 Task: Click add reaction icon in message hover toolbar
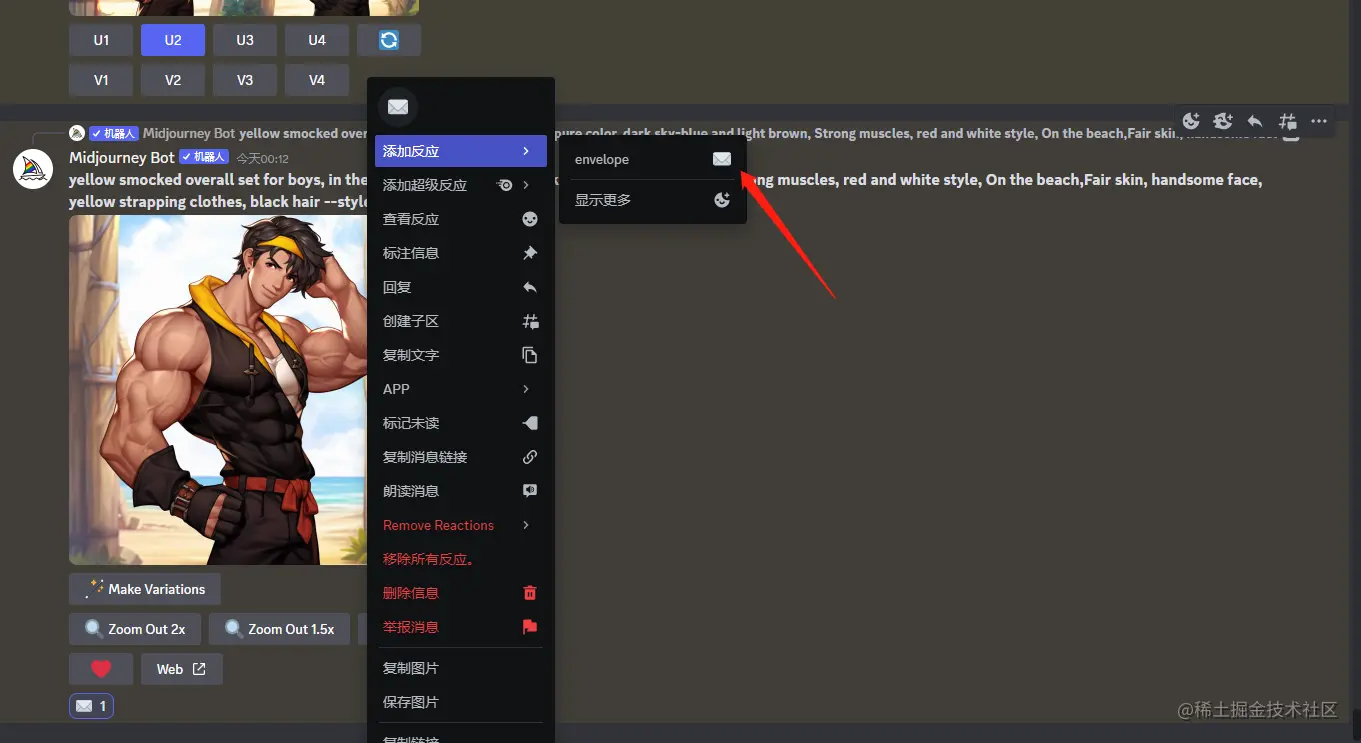(1191, 121)
